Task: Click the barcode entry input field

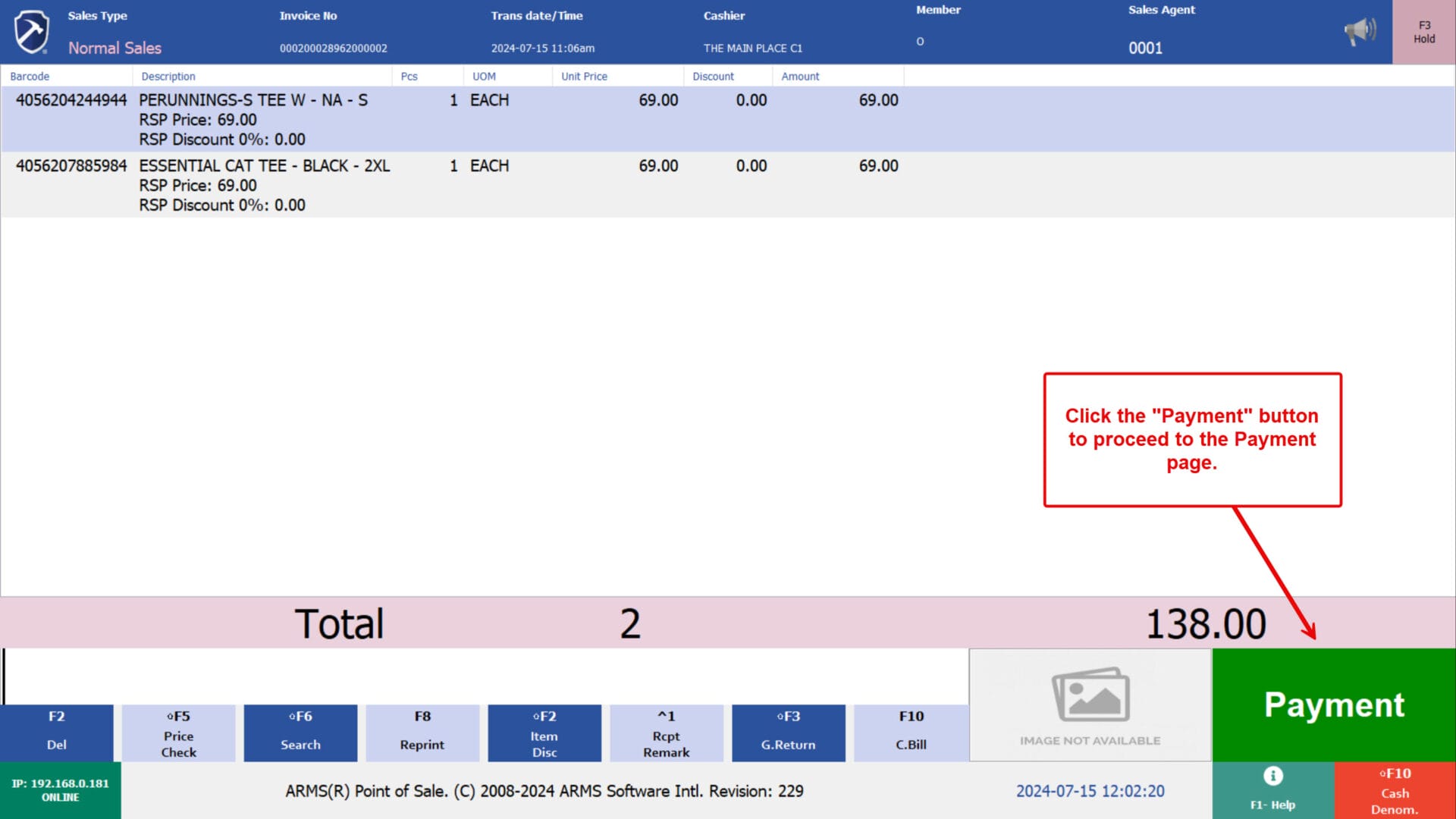Action: 485,676
